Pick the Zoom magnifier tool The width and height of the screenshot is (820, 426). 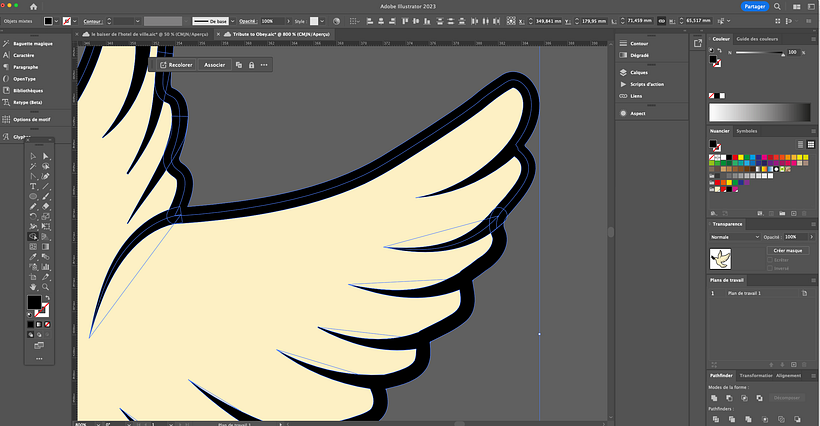47,286
